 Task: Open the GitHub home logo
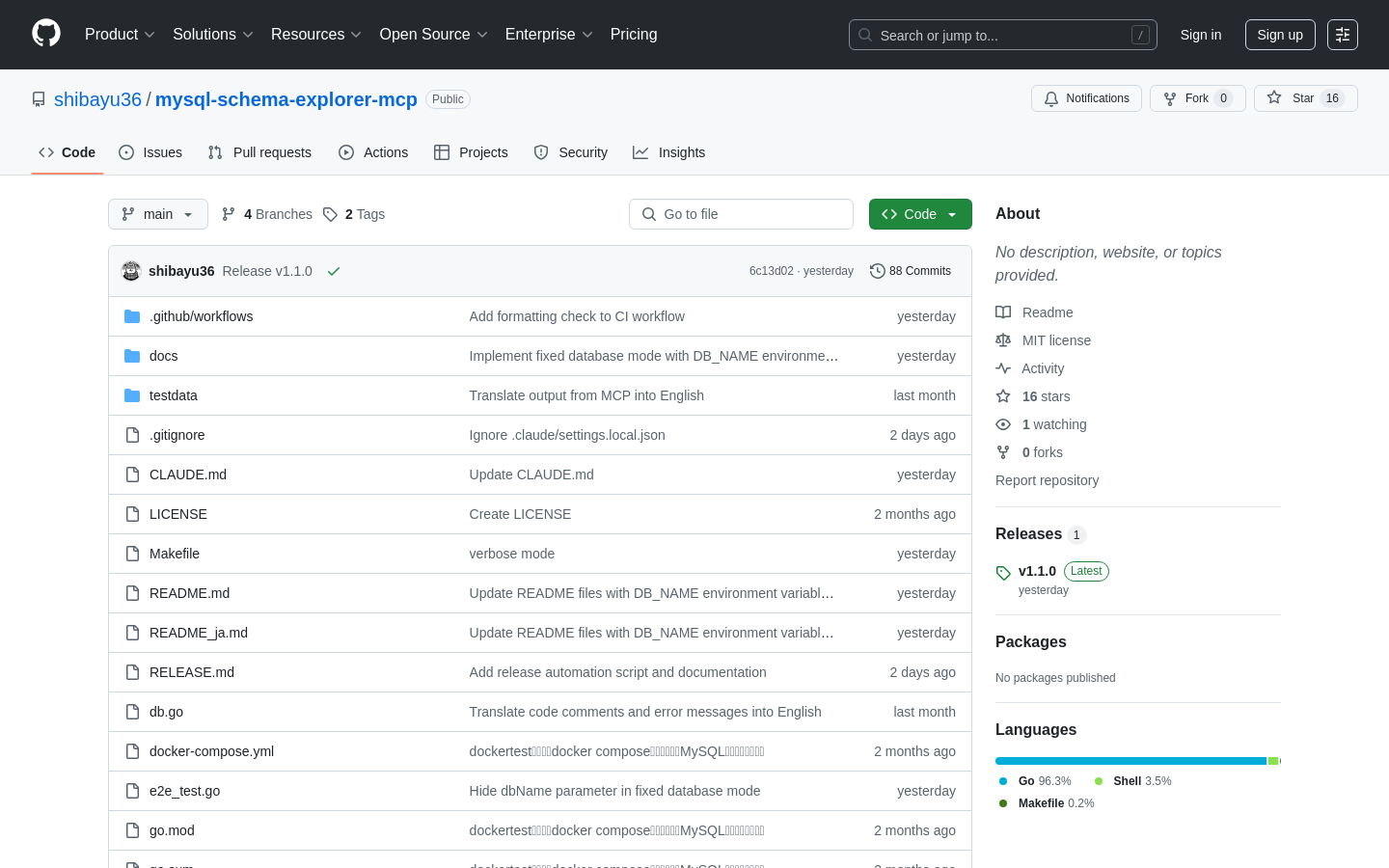(x=46, y=34)
